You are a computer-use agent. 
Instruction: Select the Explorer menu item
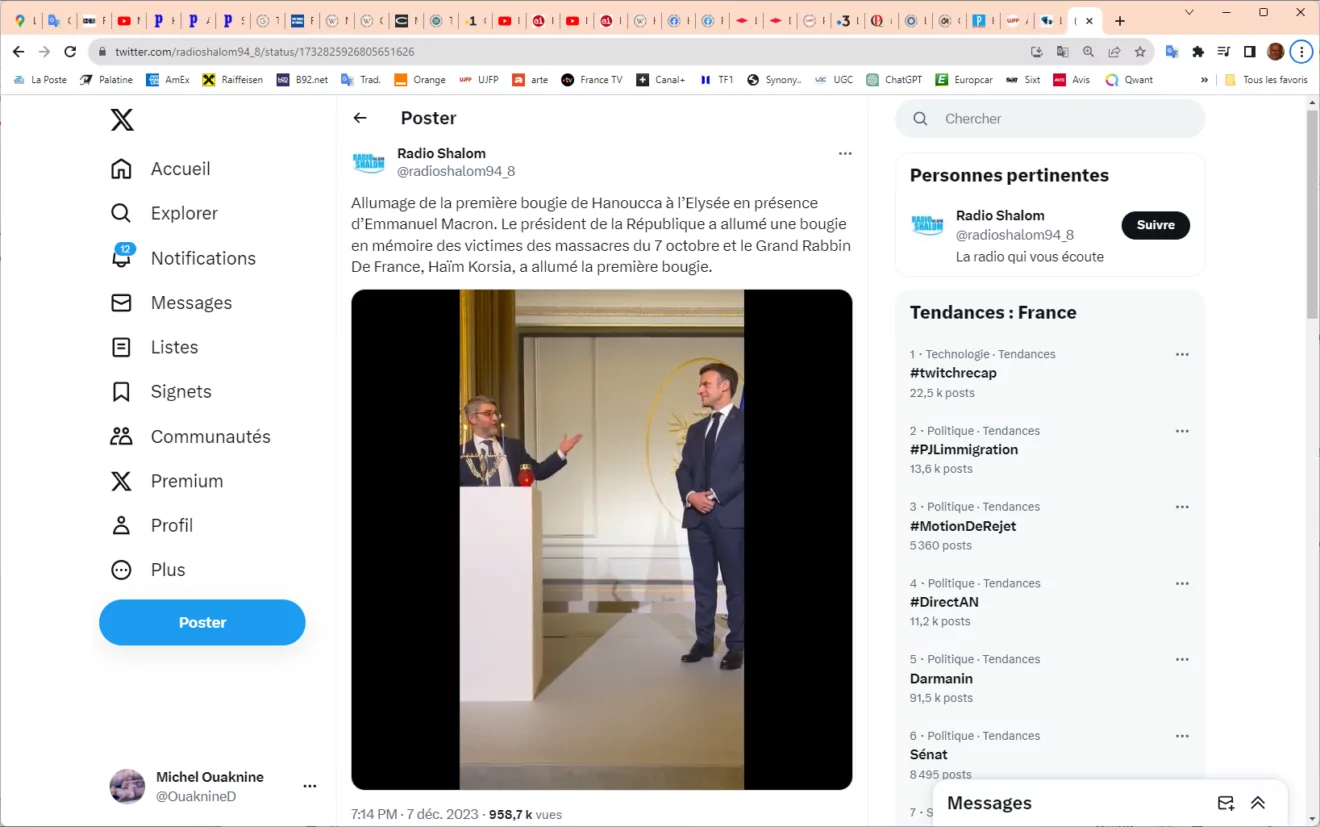pos(164,213)
